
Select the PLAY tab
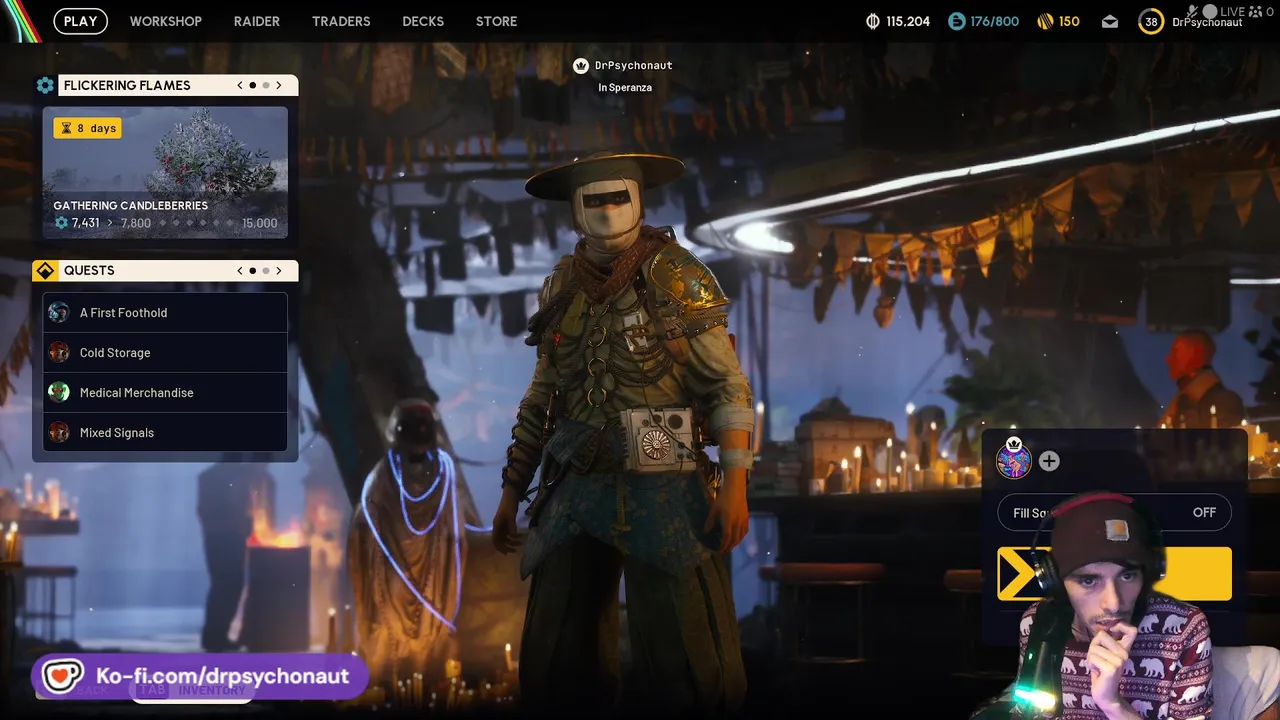(x=81, y=21)
